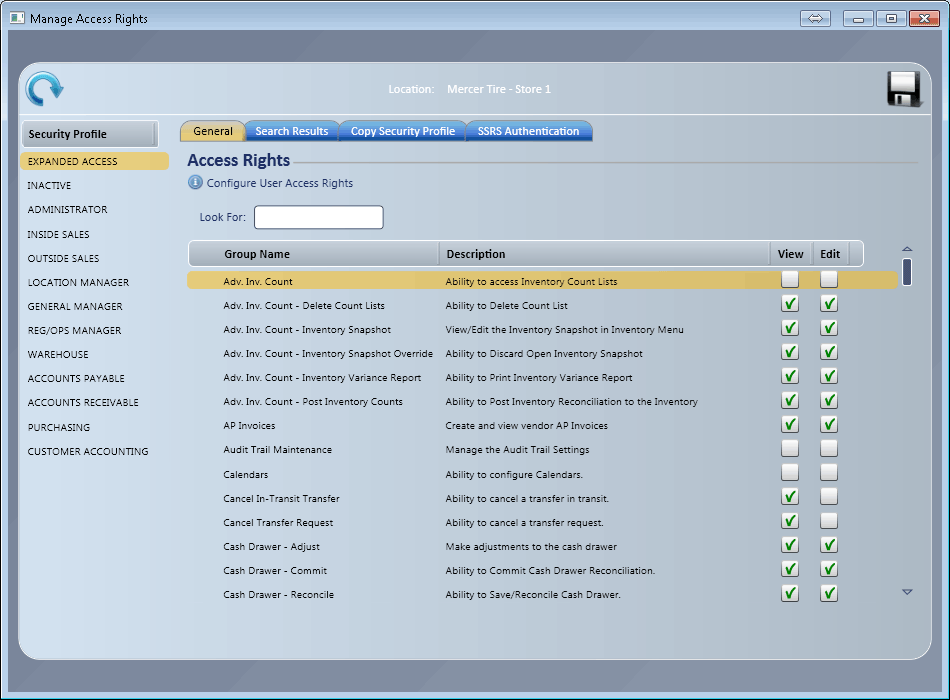950x700 pixels.
Task: Open the Copy Security Profile tab
Action: [402, 131]
